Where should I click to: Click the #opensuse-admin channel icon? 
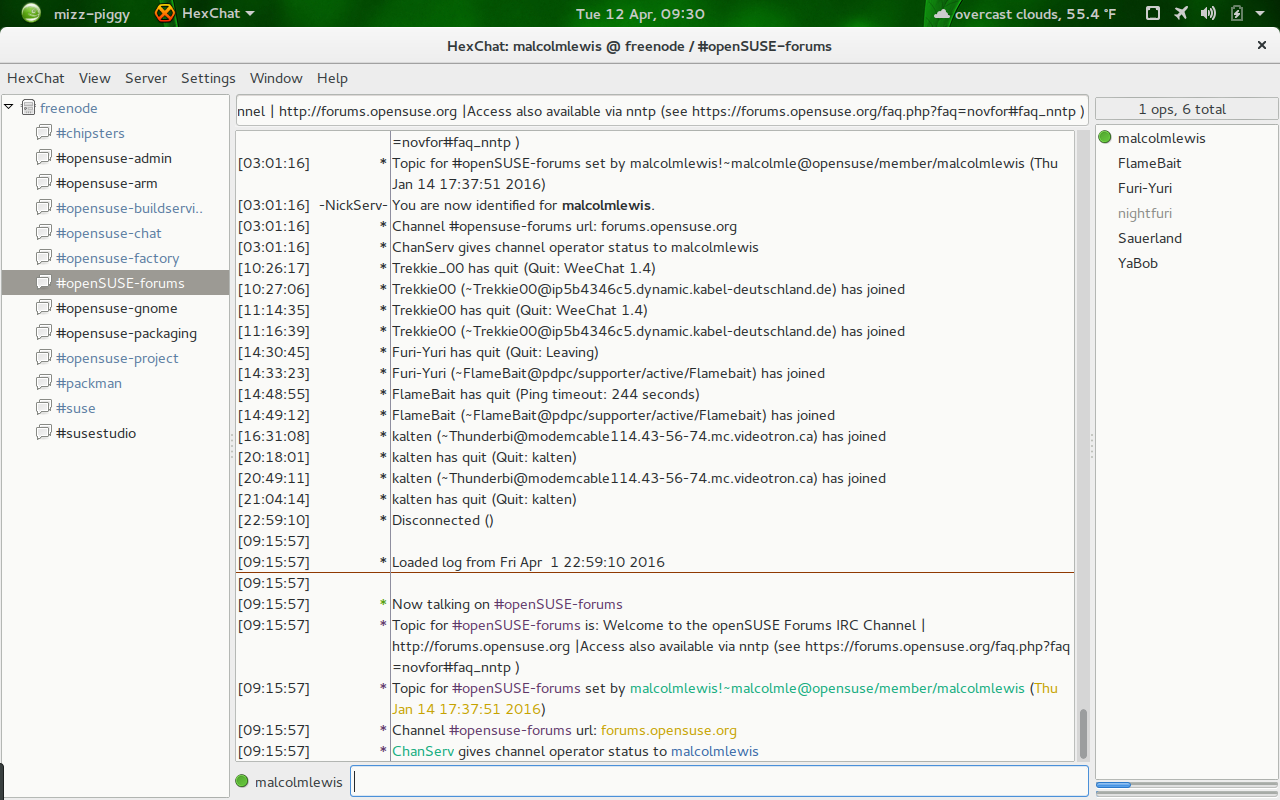tap(43, 158)
